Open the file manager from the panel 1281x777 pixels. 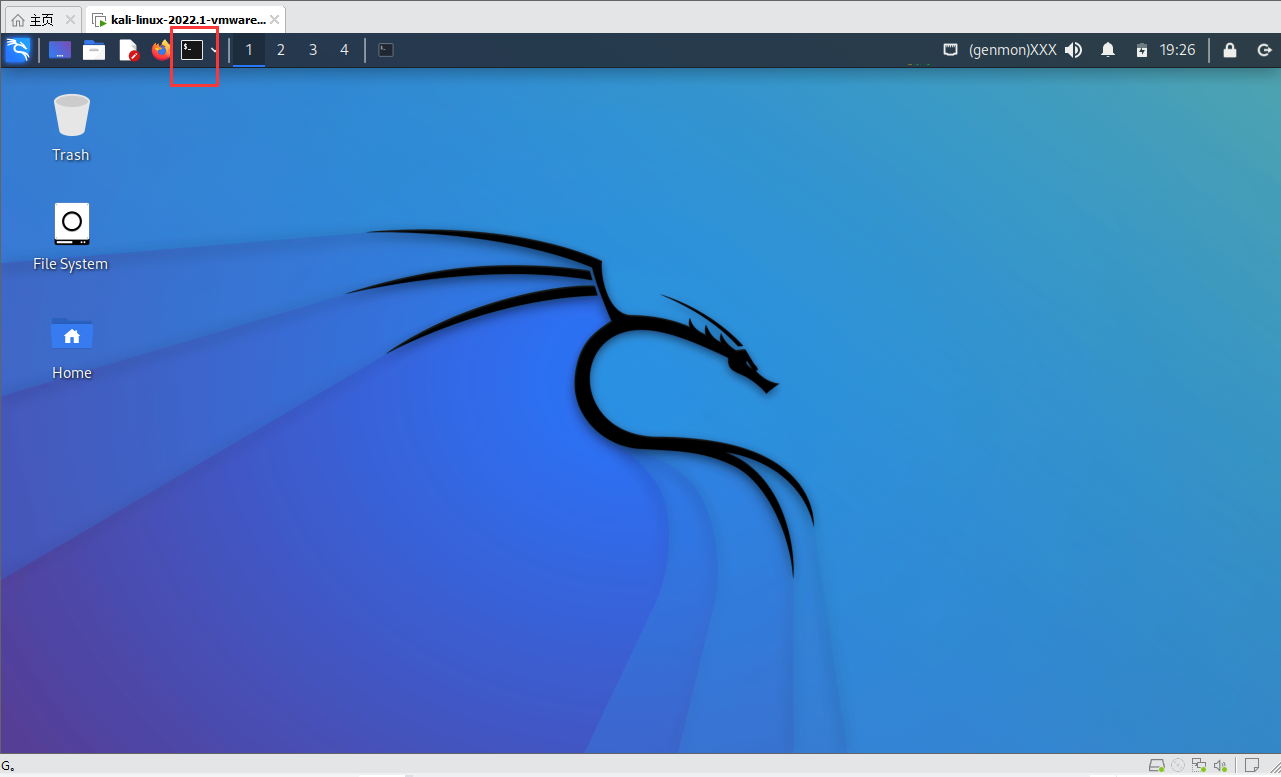tap(94, 50)
